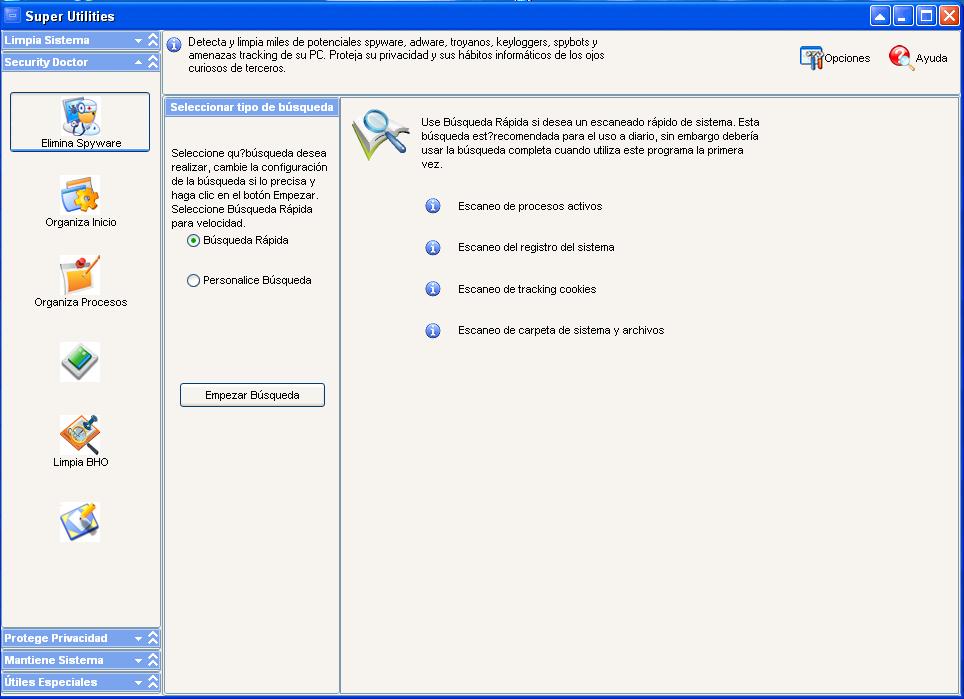Click the magnifying glass book icon
Viewport: 964px width, 699px height.
point(381,134)
